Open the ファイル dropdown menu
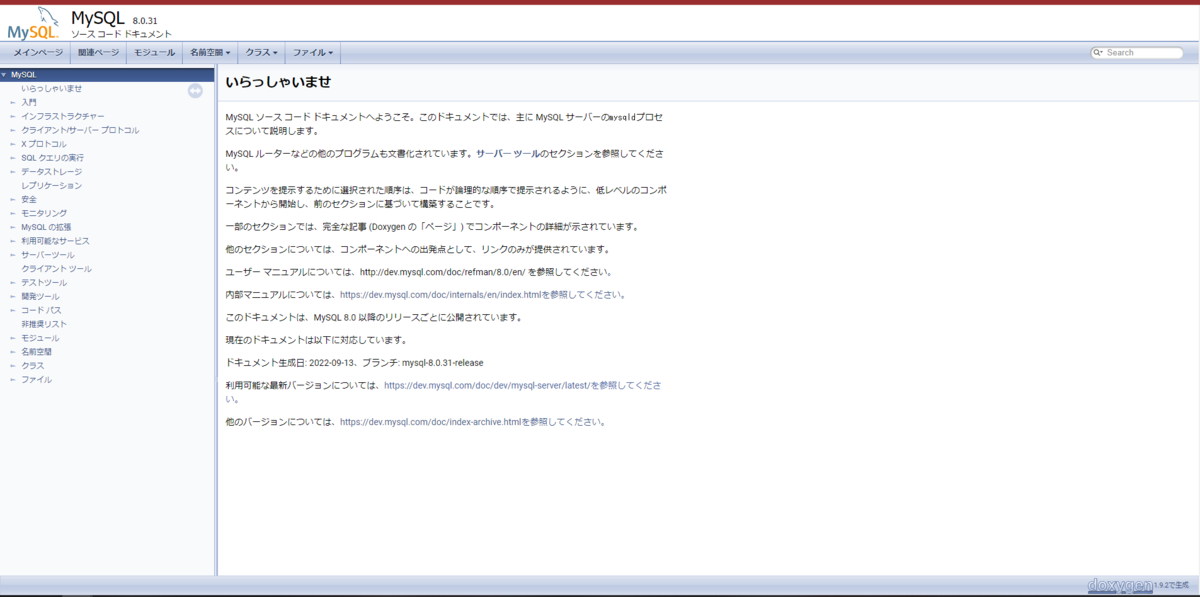Viewport: 1200px width, 597px height. [312, 52]
